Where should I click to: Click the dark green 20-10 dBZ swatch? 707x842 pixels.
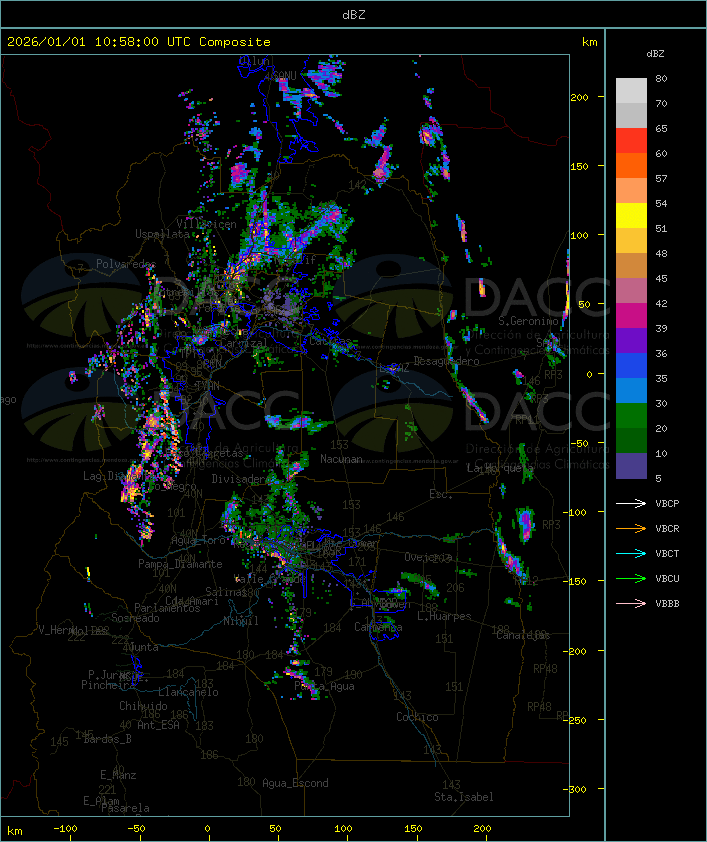click(631, 440)
